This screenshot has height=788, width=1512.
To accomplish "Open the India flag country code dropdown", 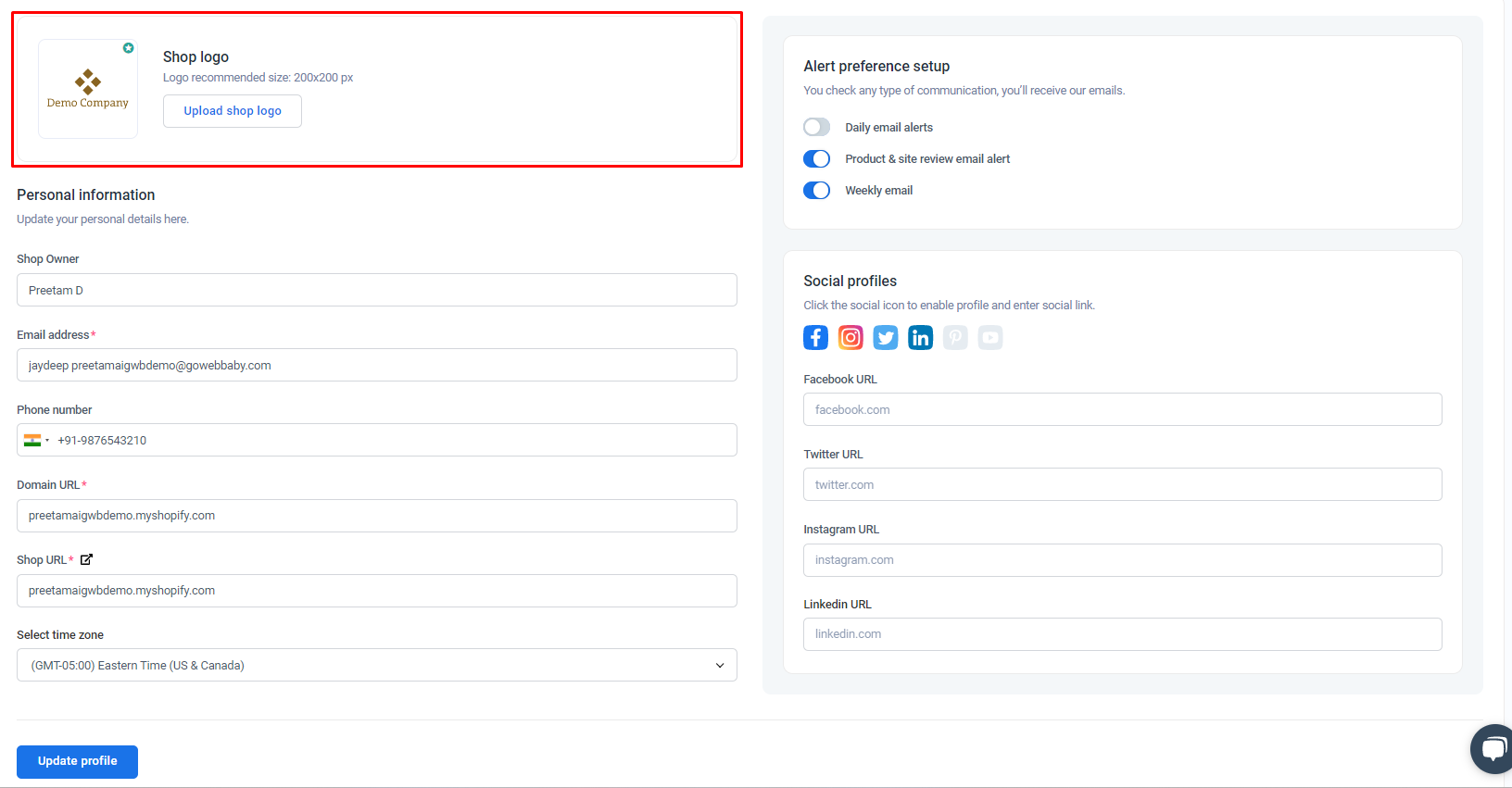I will [x=37, y=440].
